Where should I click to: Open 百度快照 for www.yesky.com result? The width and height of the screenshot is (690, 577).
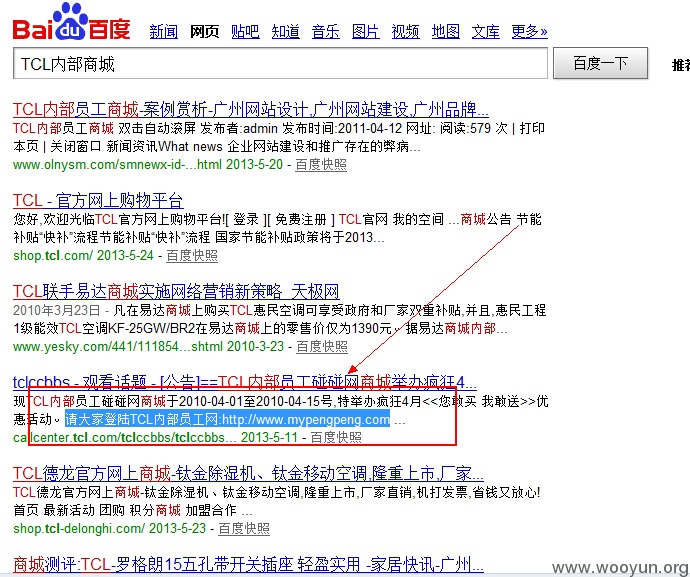(322, 347)
